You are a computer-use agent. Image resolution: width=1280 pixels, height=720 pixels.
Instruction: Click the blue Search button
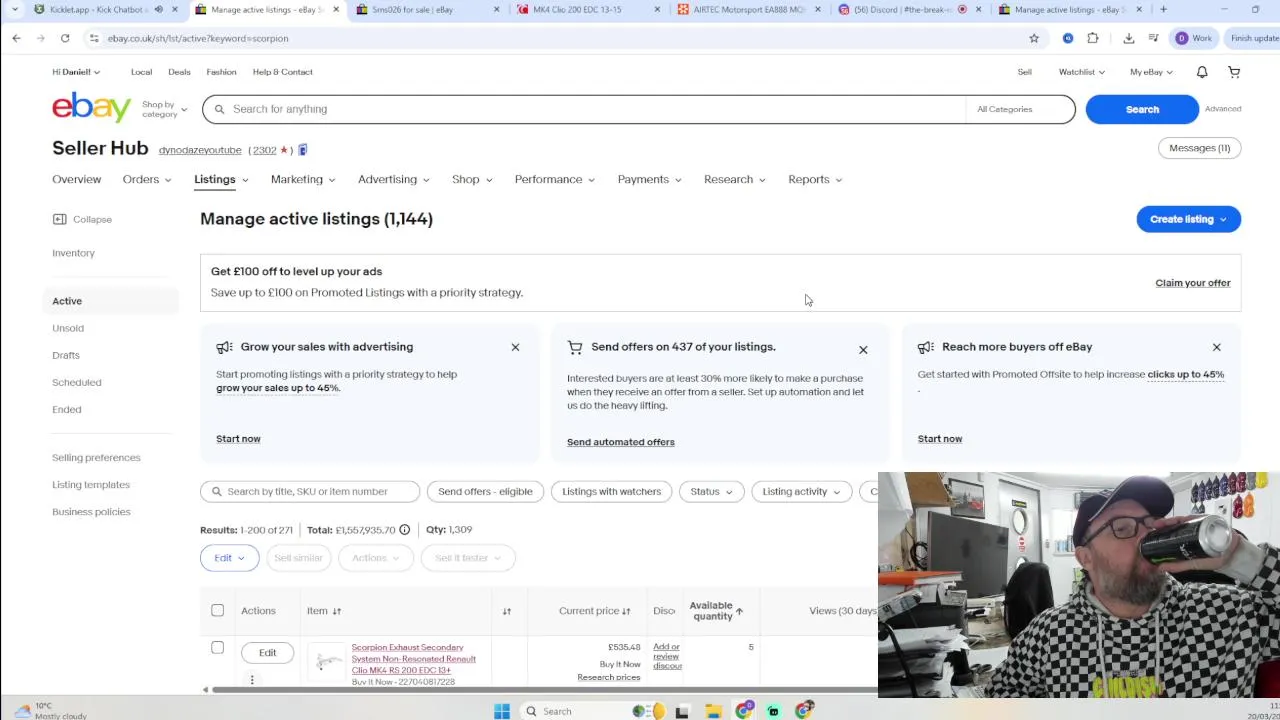coord(1142,109)
